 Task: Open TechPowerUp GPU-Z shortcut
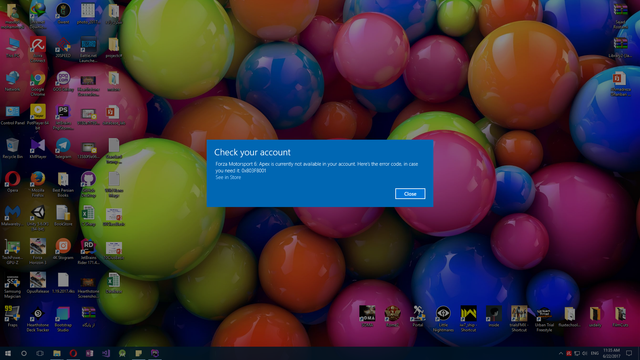click(x=12, y=252)
